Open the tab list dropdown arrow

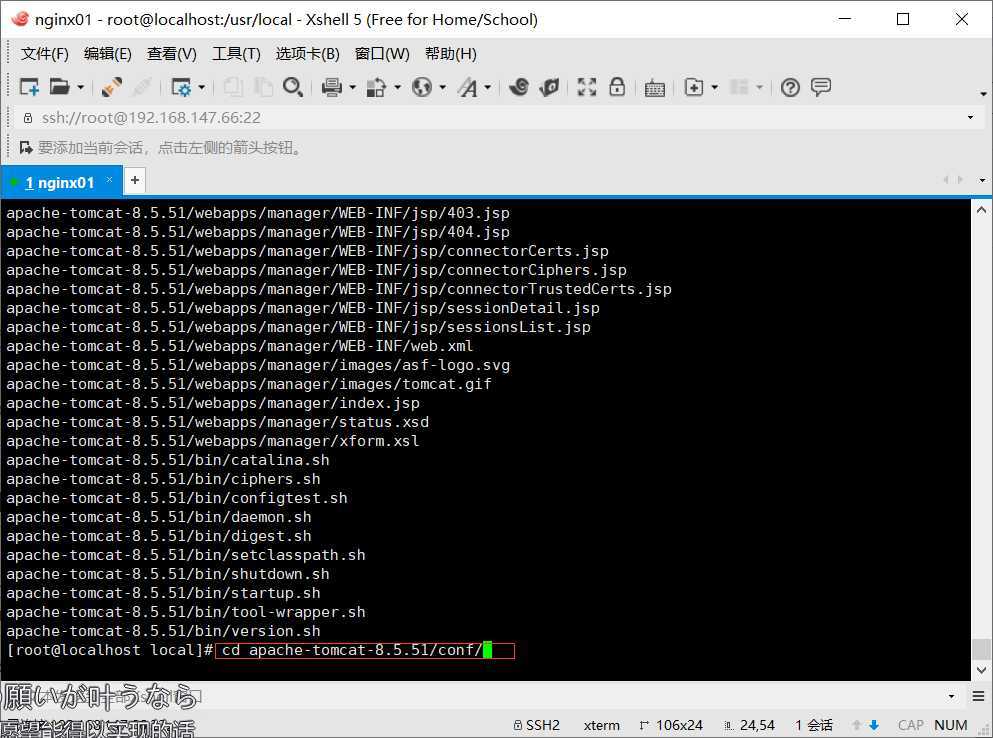click(982, 180)
